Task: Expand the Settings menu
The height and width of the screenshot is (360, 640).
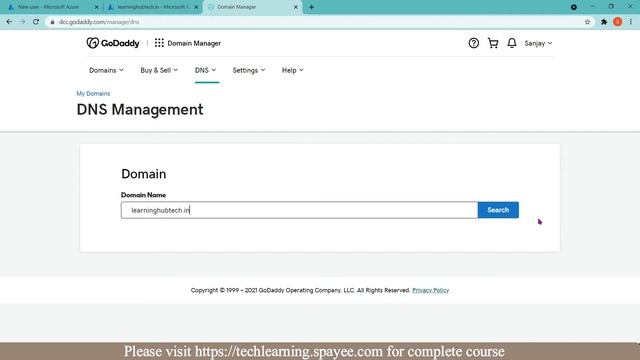Action: (249, 70)
